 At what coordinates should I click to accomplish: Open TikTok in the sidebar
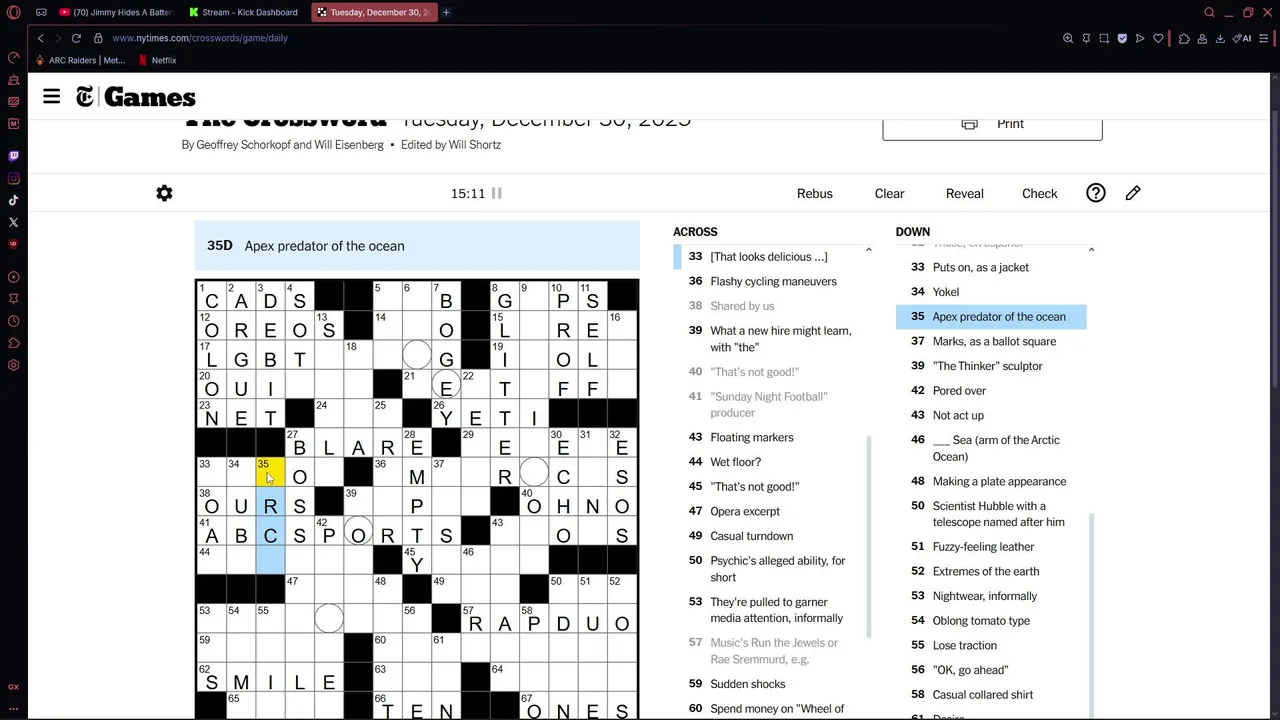coord(13,200)
